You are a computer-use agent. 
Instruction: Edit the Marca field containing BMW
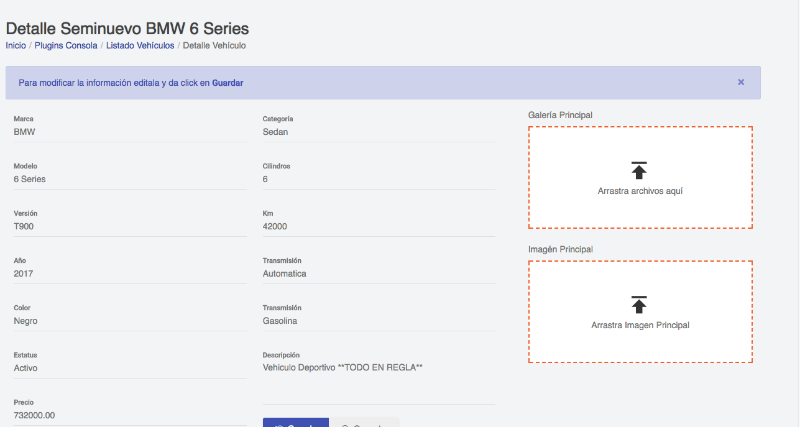click(130, 132)
